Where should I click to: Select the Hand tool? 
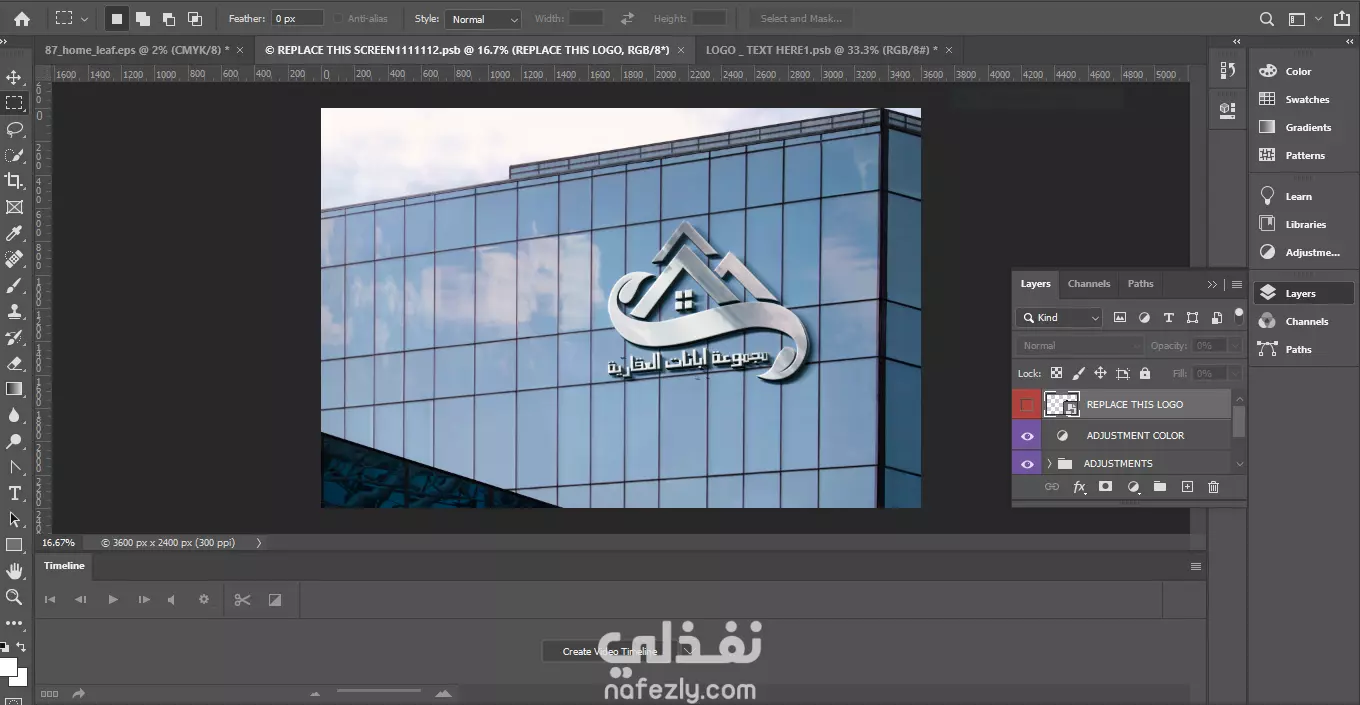14,571
